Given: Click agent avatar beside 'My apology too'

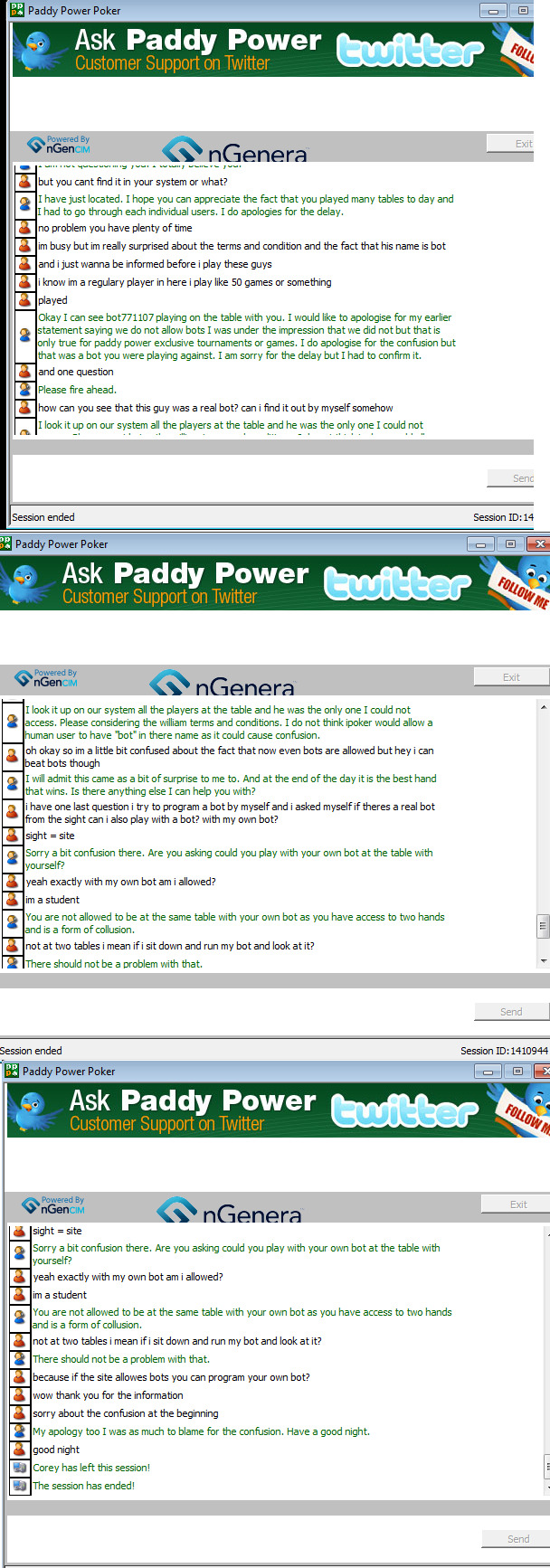Looking at the screenshot, I should coord(20,1431).
